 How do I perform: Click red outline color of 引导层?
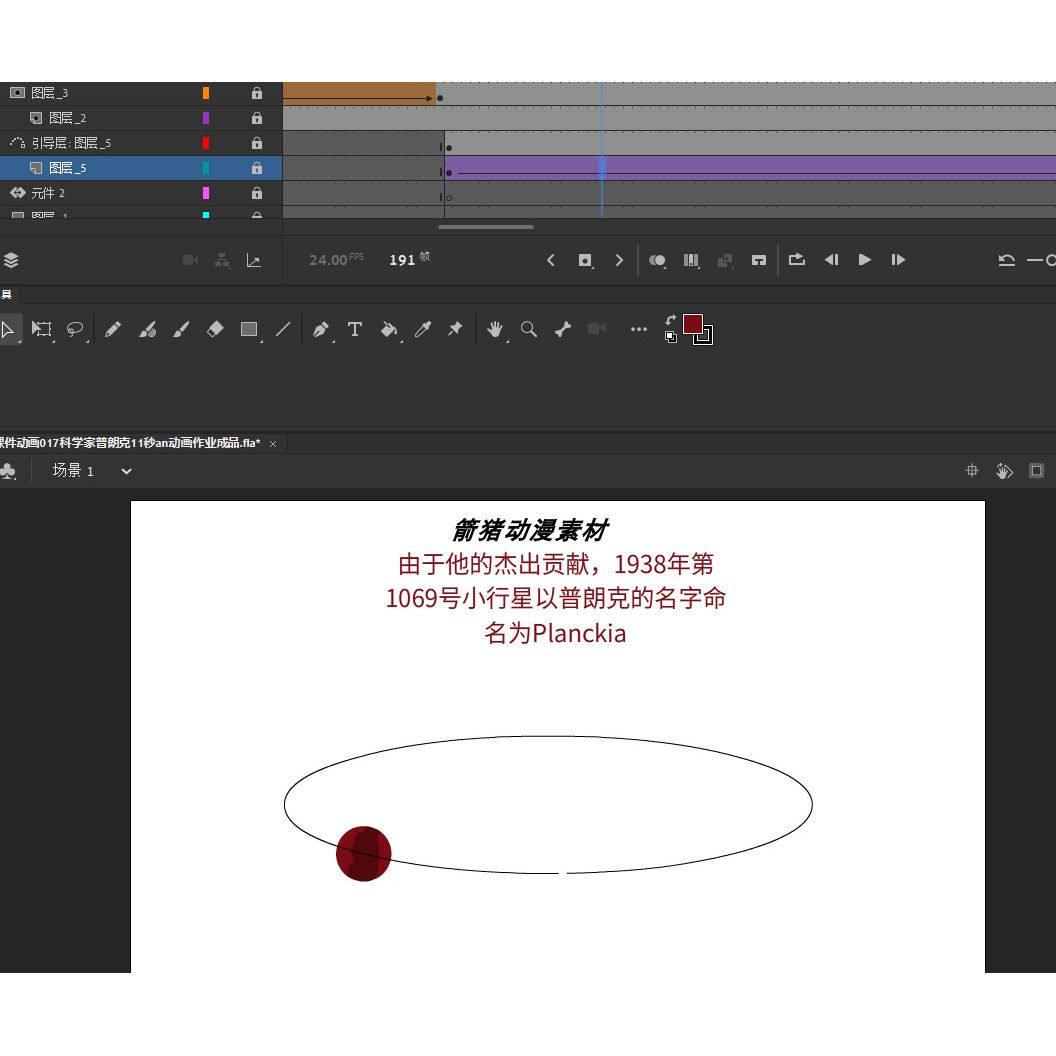(x=206, y=143)
